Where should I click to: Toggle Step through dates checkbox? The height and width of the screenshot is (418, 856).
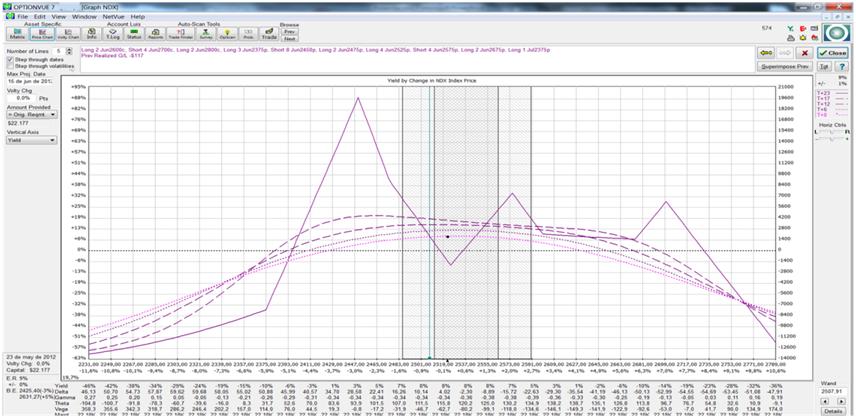pos(10,59)
